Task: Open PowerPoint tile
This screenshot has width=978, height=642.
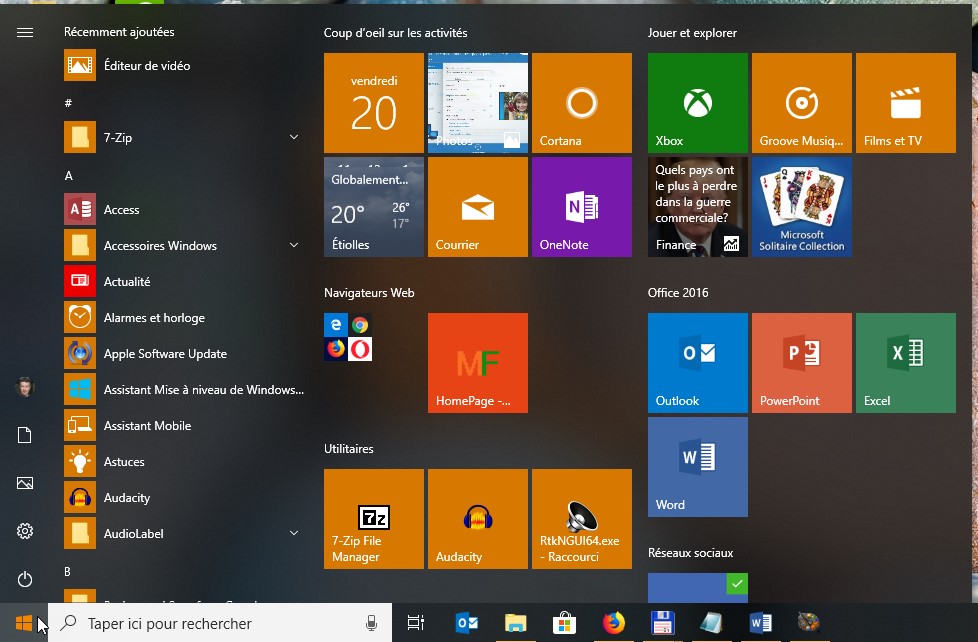Action: 801,363
